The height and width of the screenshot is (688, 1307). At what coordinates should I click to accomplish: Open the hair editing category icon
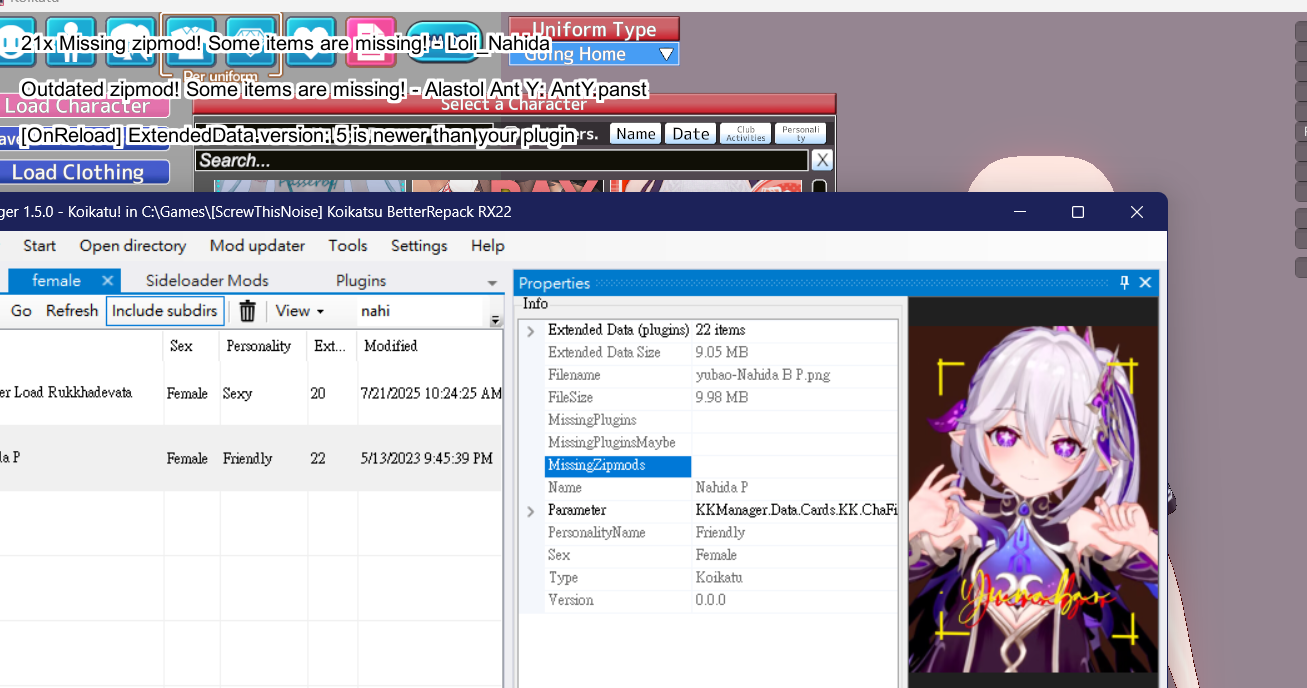130,42
